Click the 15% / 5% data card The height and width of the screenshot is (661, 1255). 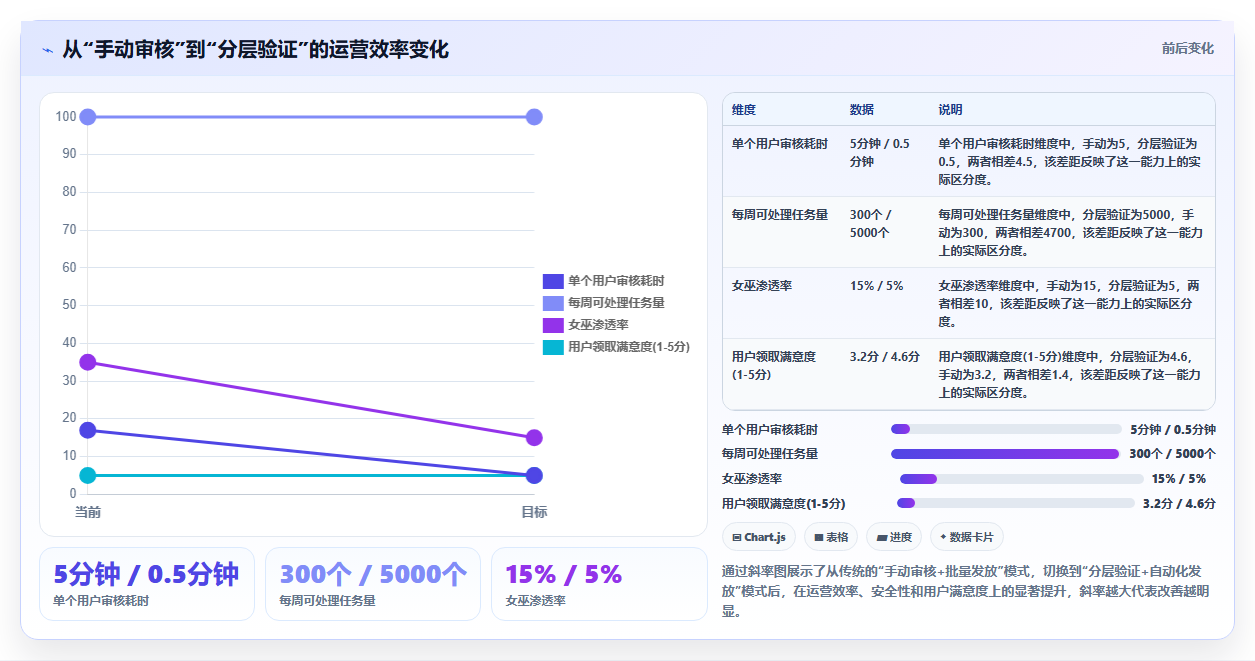[599, 584]
